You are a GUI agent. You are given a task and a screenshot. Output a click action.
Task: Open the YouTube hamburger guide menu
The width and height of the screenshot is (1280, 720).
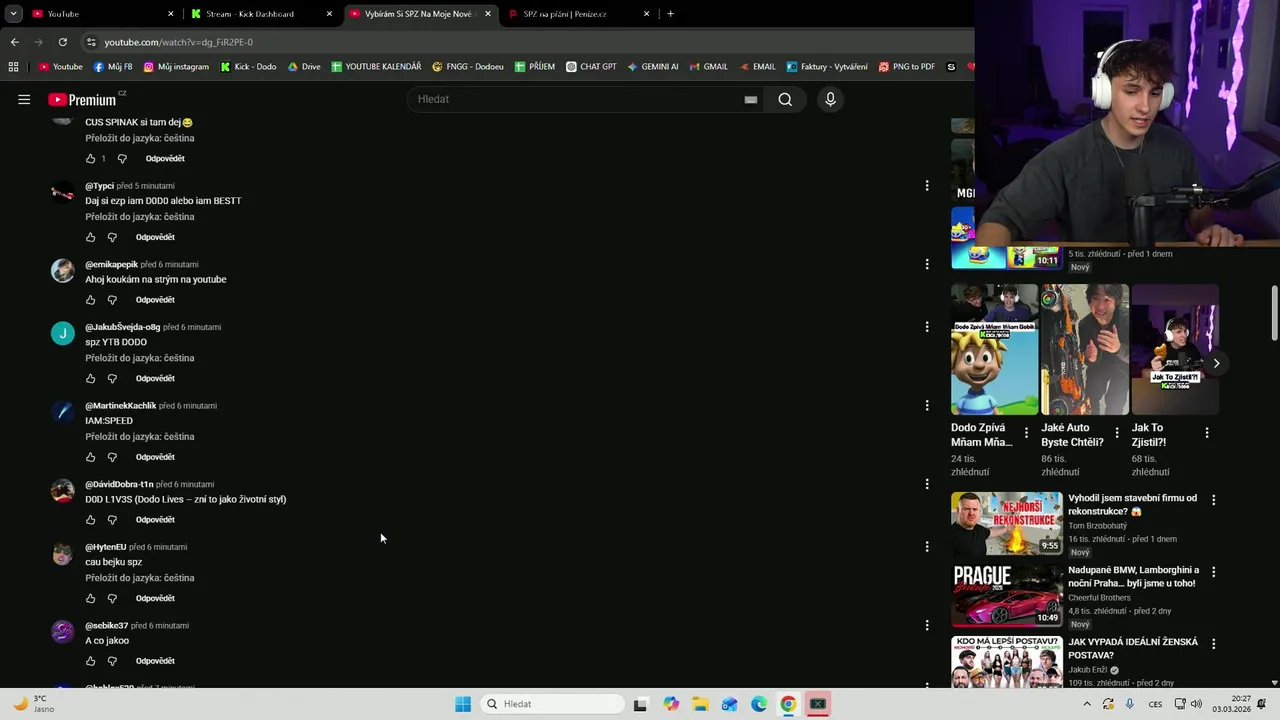click(x=24, y=99)
